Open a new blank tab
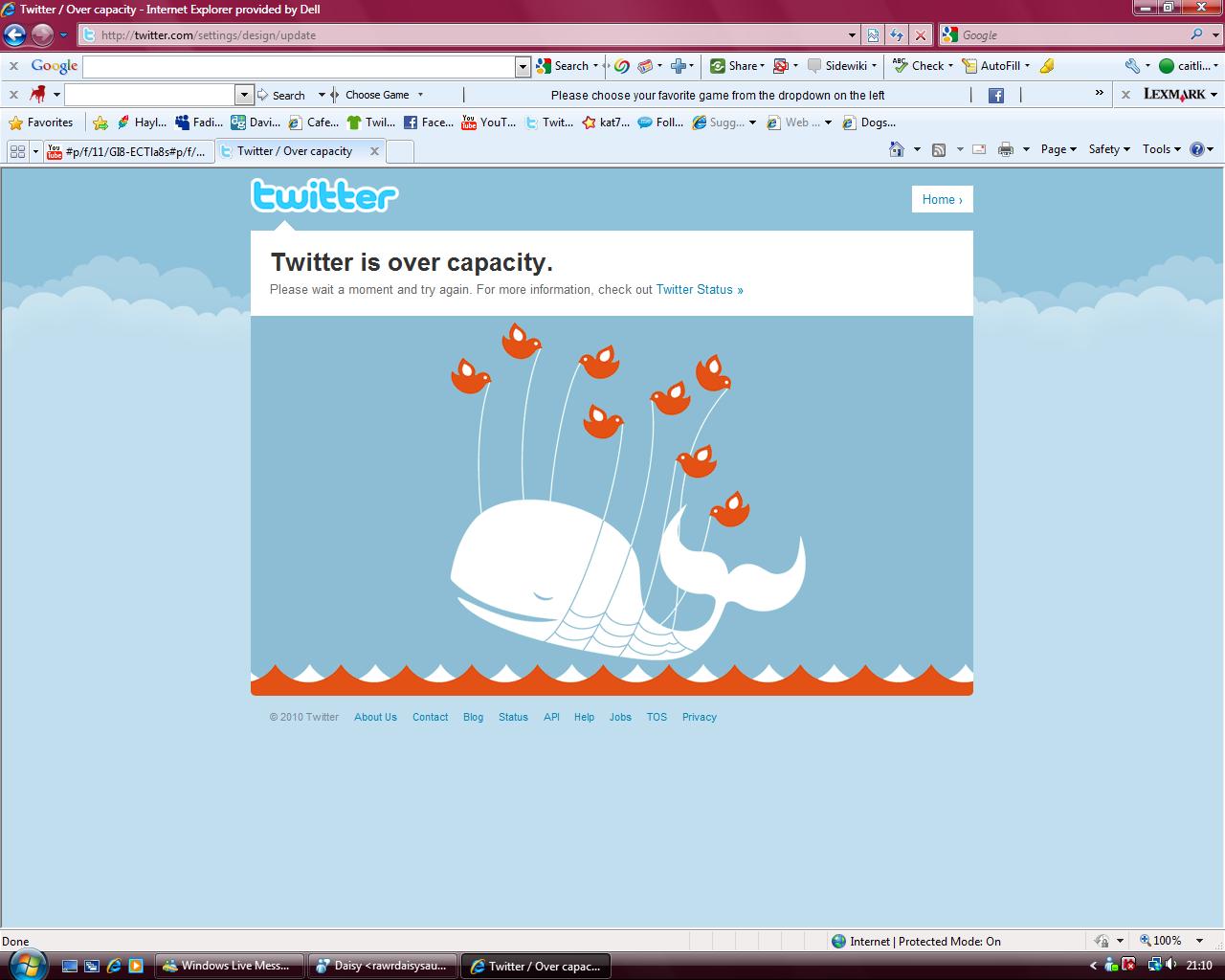This screenshot has height=980, width=1225. pyautogui.click(x=400, y=151)
